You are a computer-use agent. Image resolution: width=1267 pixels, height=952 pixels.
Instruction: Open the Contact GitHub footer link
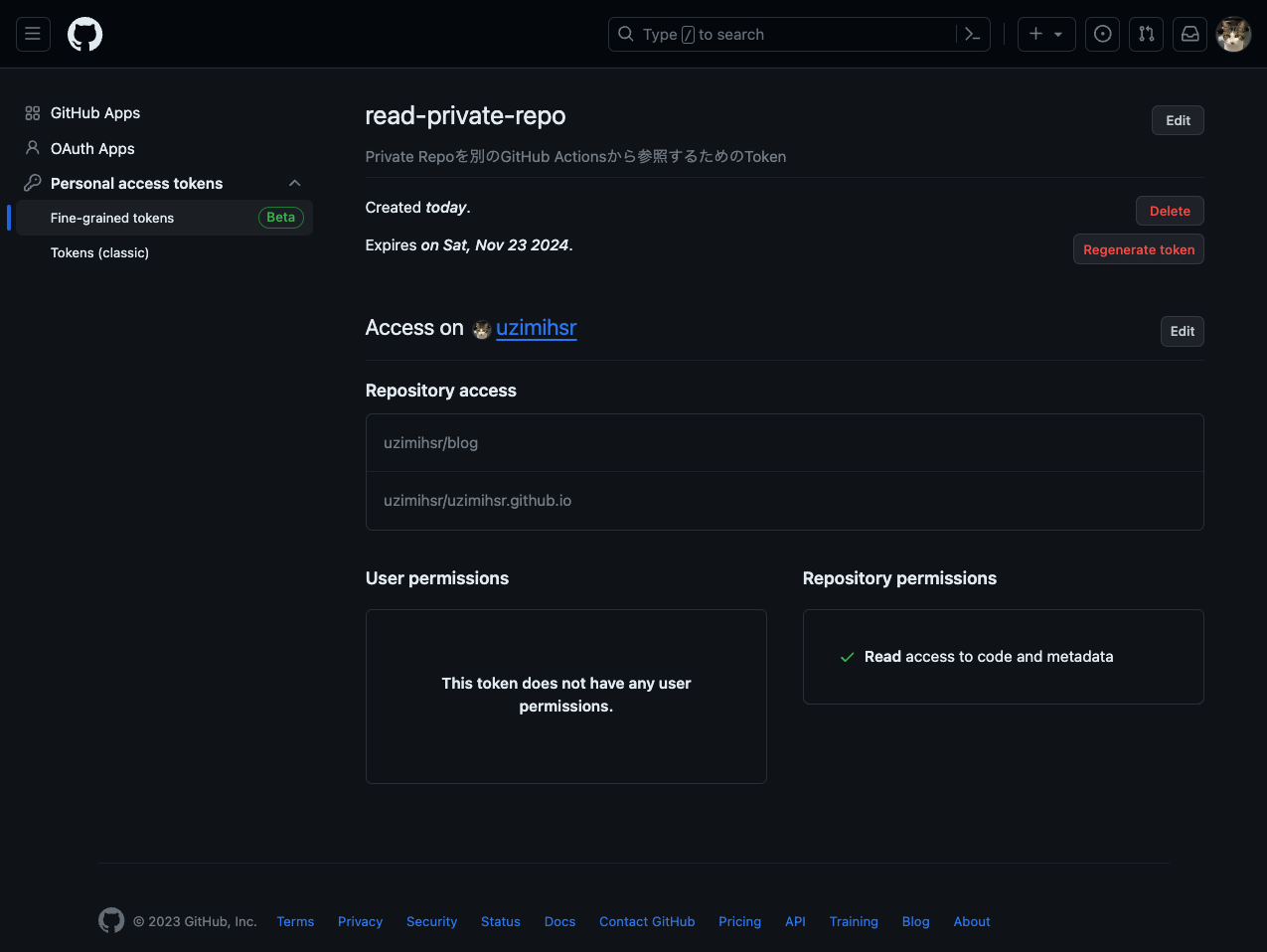point(647,921)
